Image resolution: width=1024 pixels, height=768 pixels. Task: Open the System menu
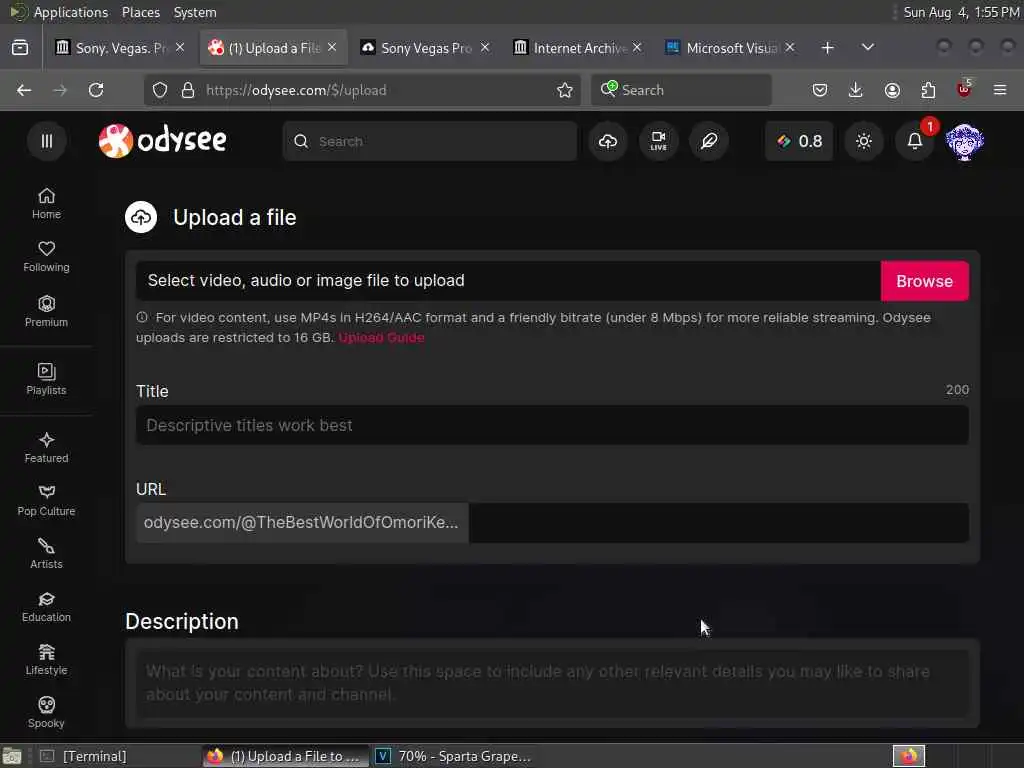coord(195,12)
